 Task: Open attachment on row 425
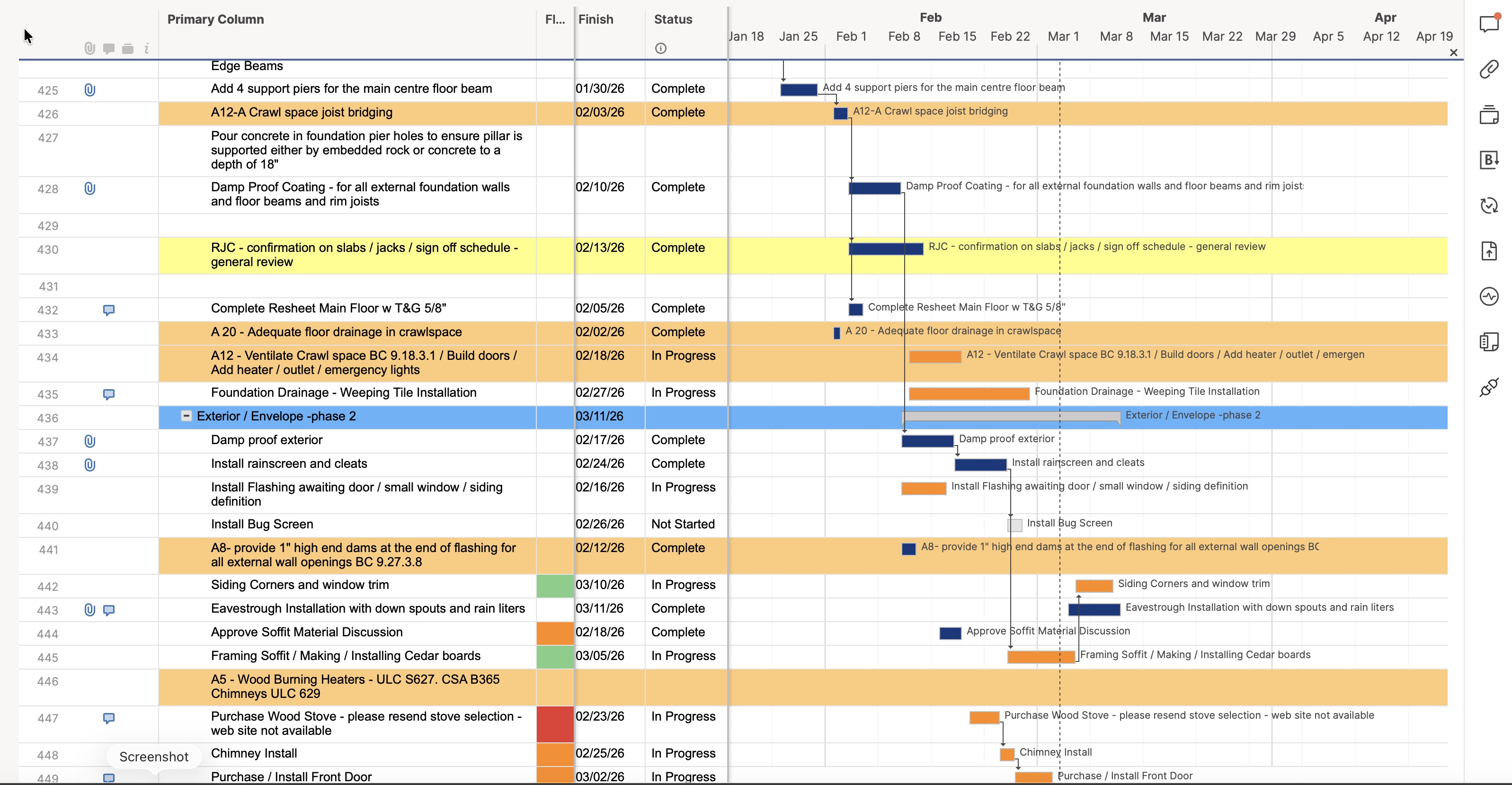coord(90,90)
